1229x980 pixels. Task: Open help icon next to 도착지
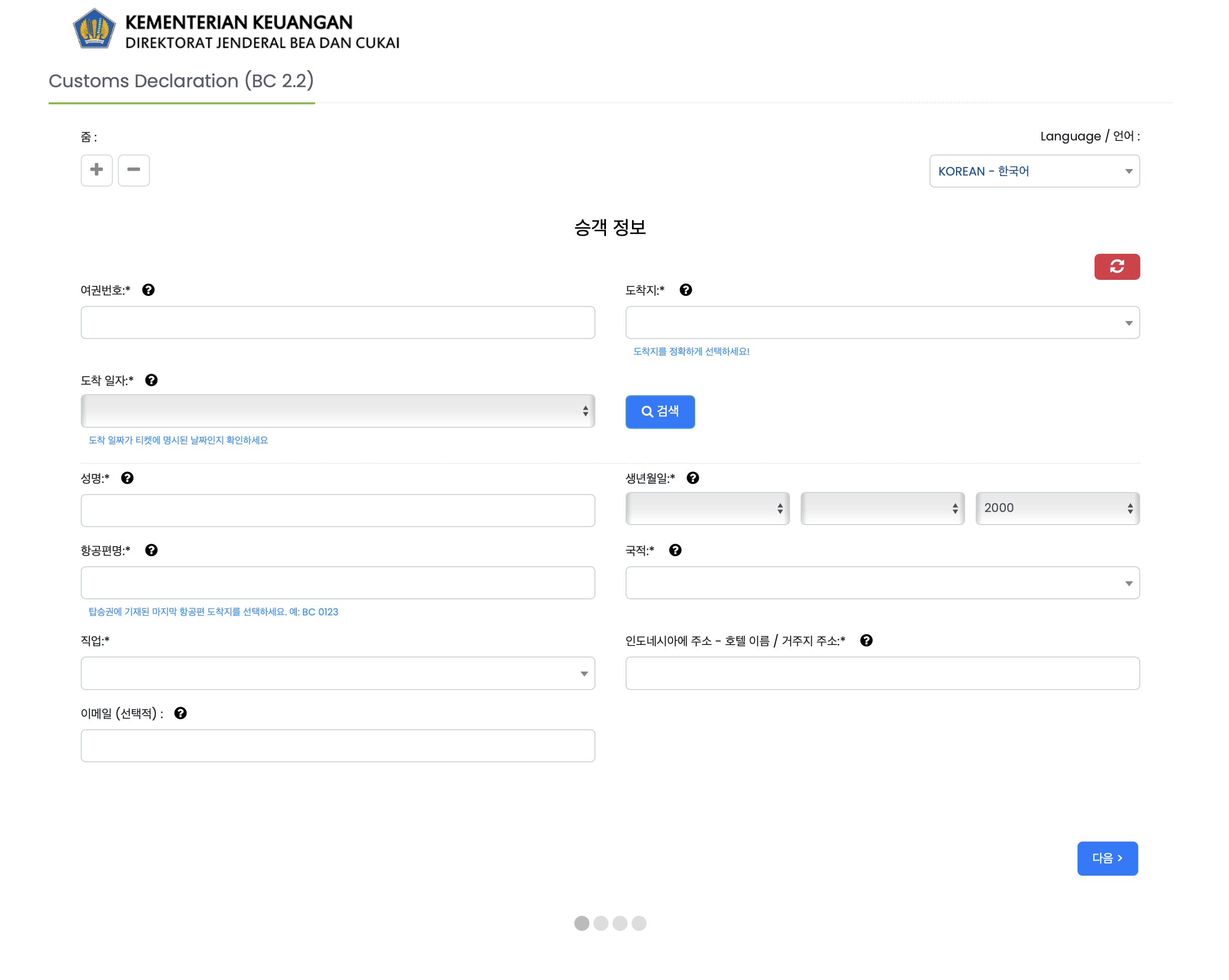click(686, 290)
